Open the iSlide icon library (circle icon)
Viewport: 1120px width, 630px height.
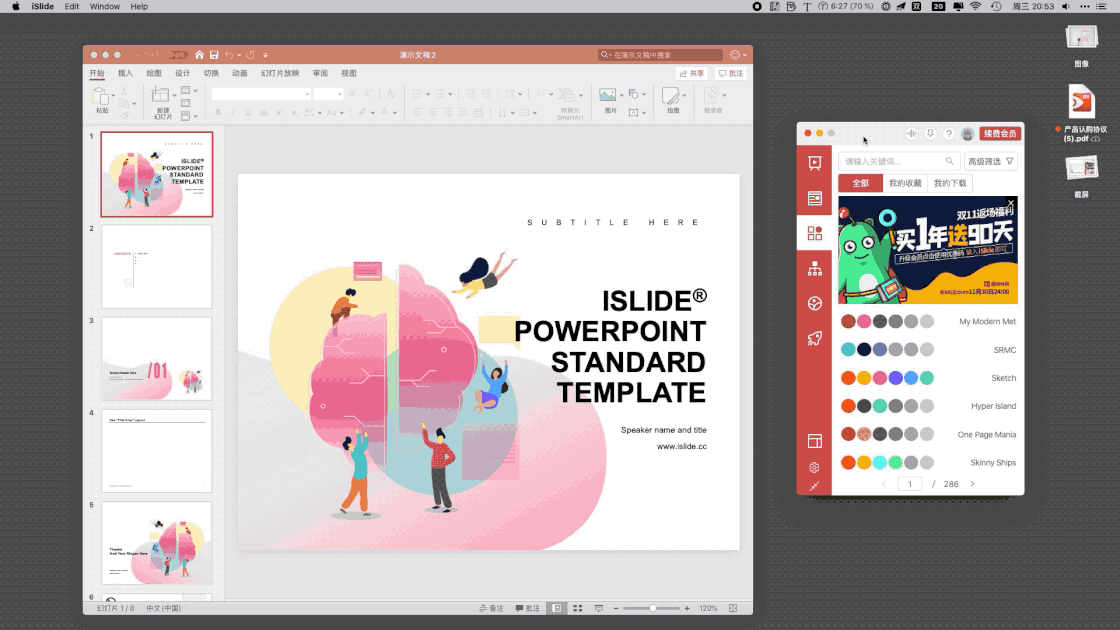(x=814, y=304)
